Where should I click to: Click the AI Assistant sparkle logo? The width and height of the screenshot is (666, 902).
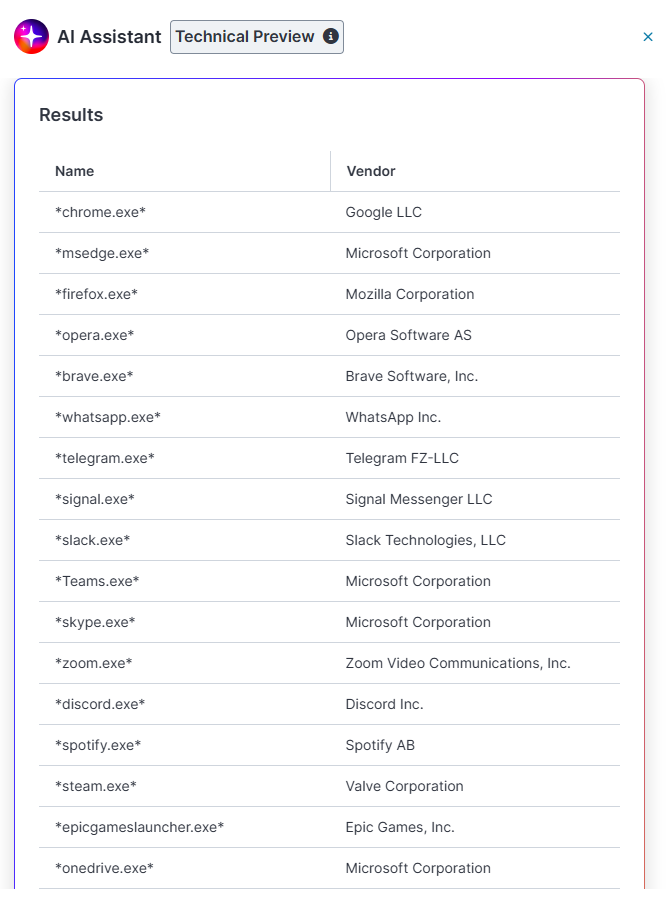pyautogui.click(x=31, y=36)
